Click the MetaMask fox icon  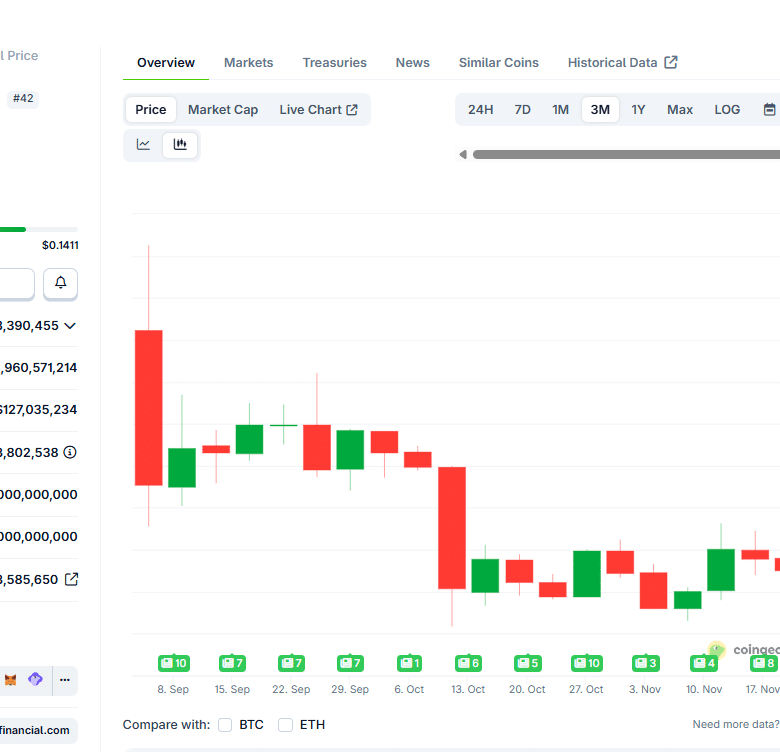[11, 680]
